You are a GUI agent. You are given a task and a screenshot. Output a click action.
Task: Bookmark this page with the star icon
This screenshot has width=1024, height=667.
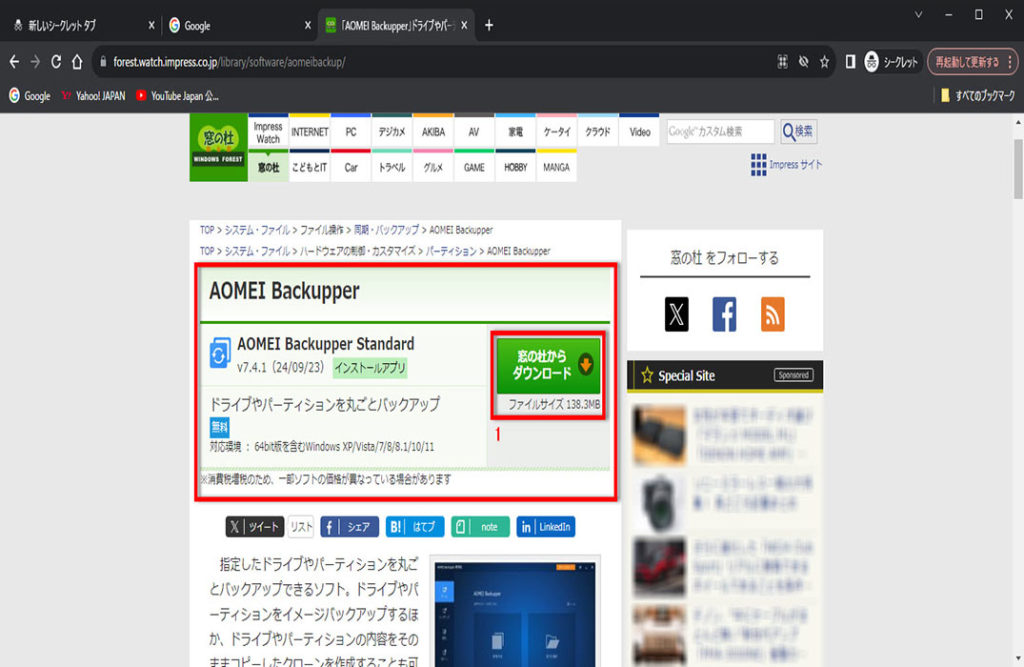coord(824,62)
